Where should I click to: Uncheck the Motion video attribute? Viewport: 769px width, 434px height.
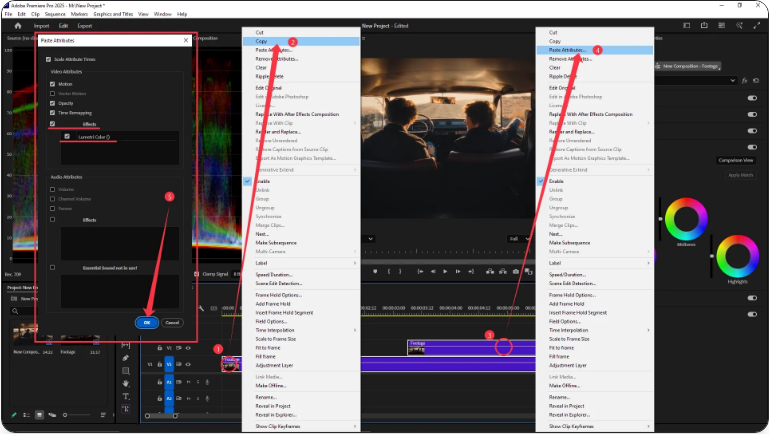click(53, 84)
